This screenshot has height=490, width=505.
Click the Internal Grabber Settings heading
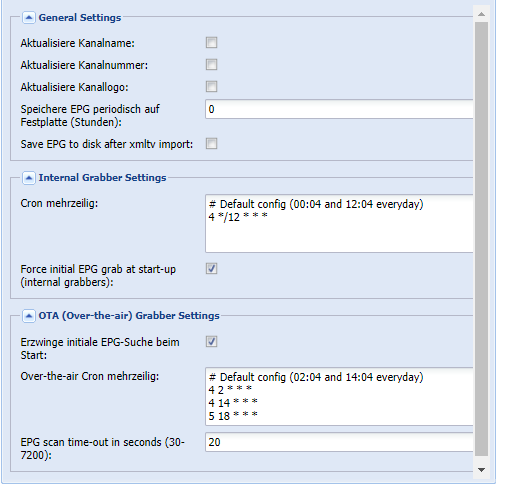tap(102, 178)
